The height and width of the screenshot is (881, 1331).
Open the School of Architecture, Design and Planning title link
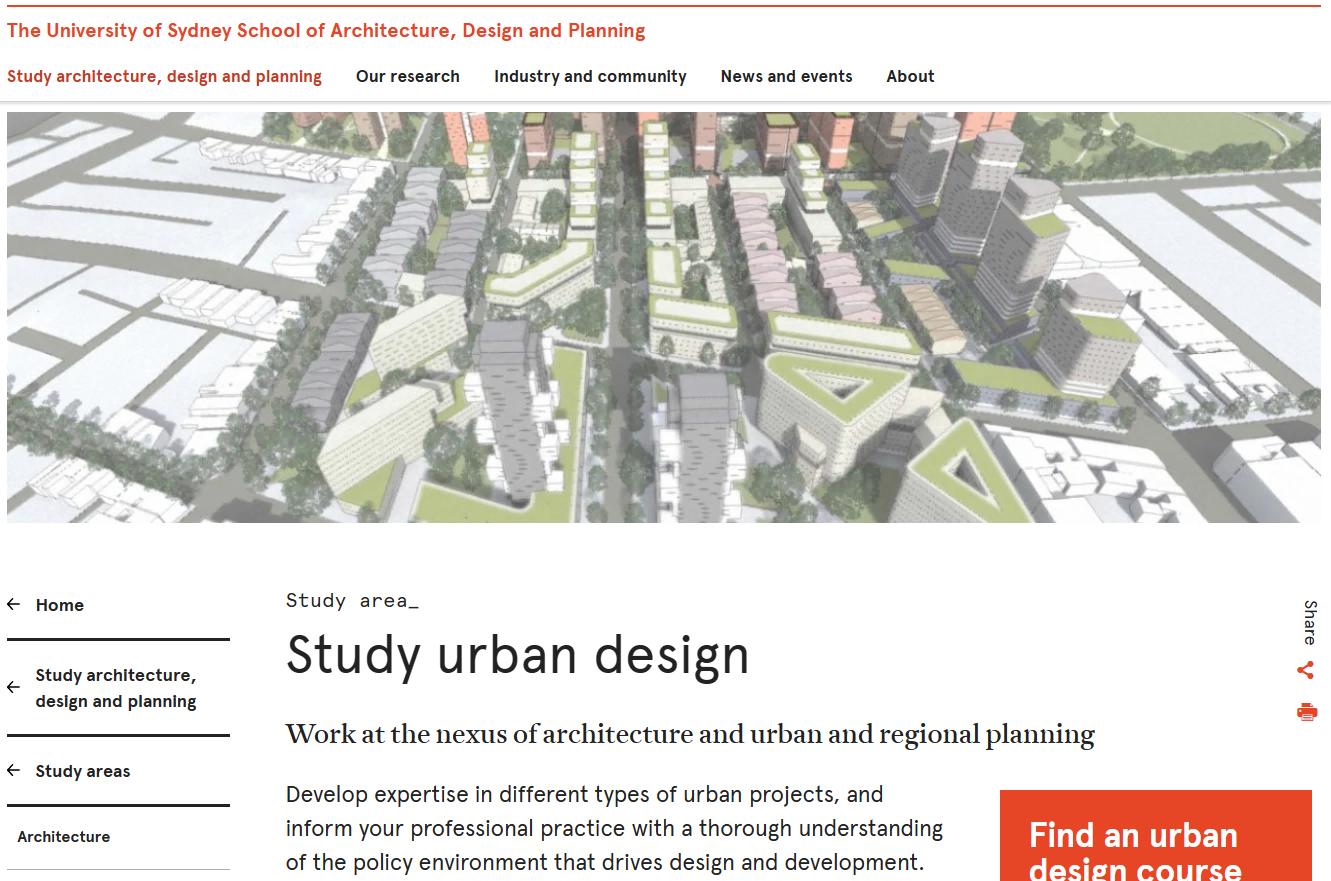coord(326,30)
